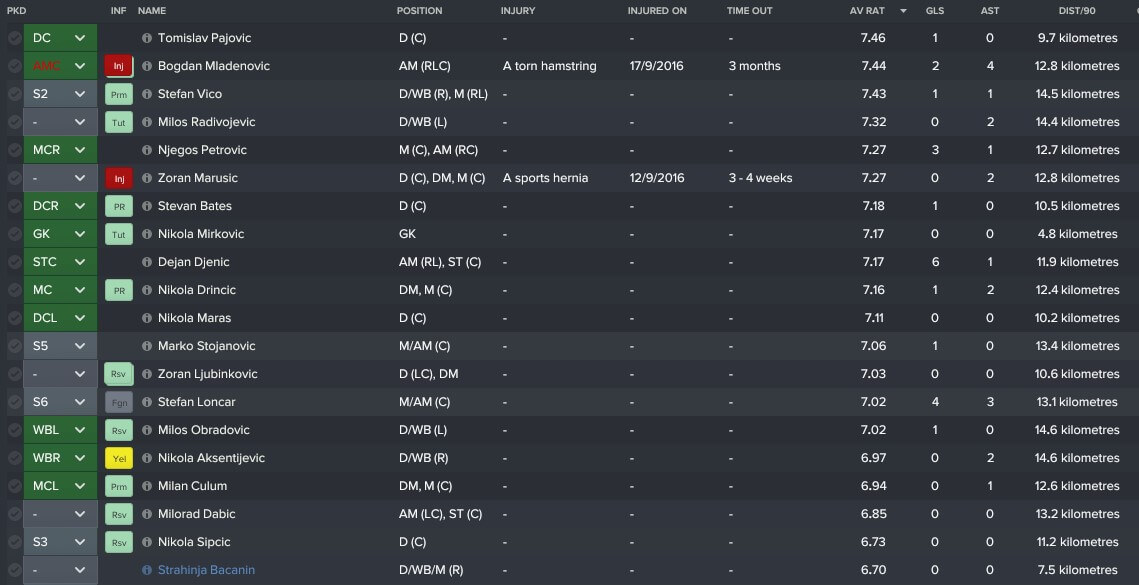Open info icon next to Dejan Djenic
1139x585 pixels.
pos(147,262)
